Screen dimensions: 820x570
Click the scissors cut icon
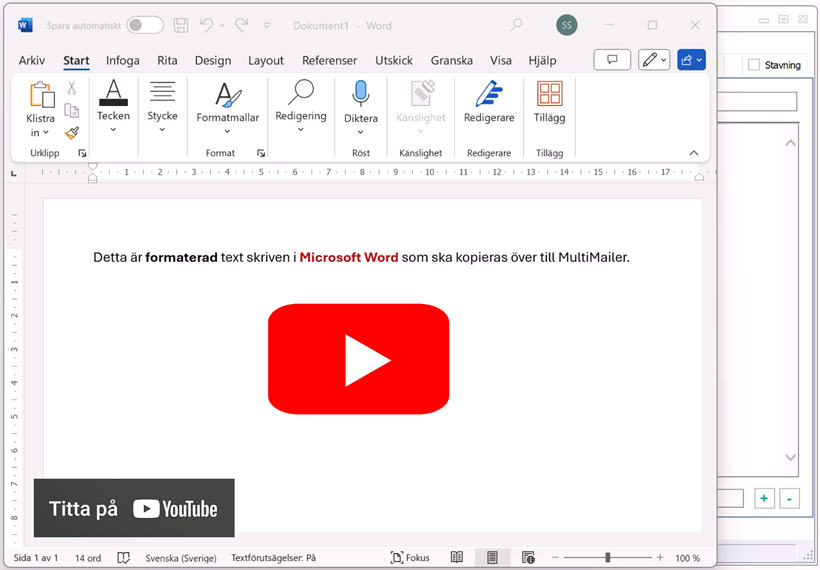(72, 88)
